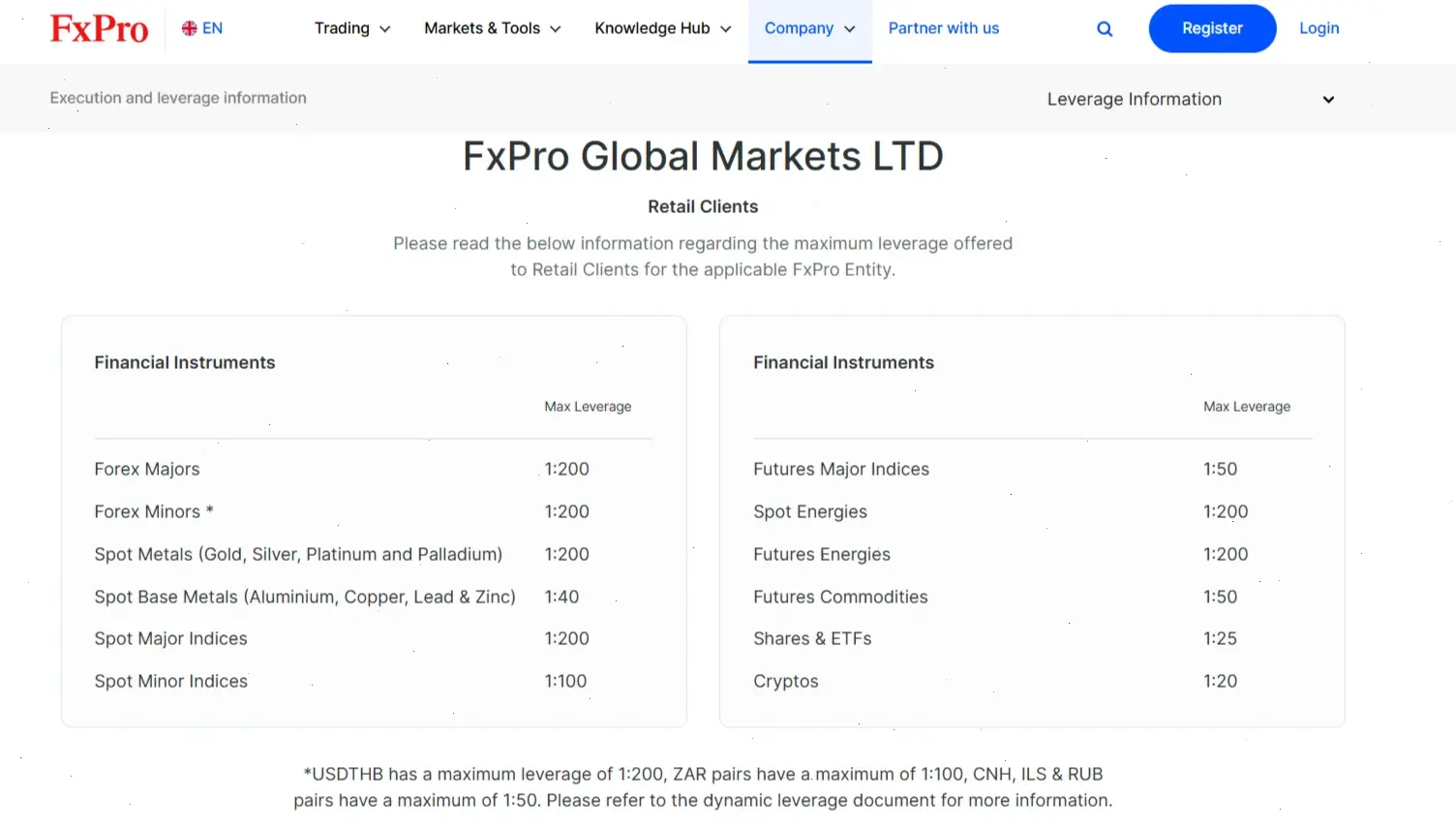Click the Cryptos row entry

(786, 681)
